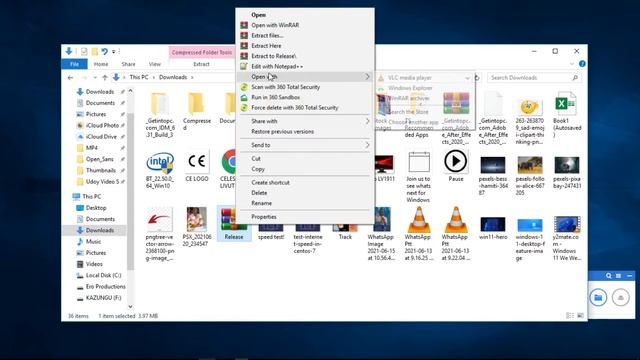This screenshot has height=360, width=640.
Task: Click the up-one-level arrow
Action: click(105, 77)
